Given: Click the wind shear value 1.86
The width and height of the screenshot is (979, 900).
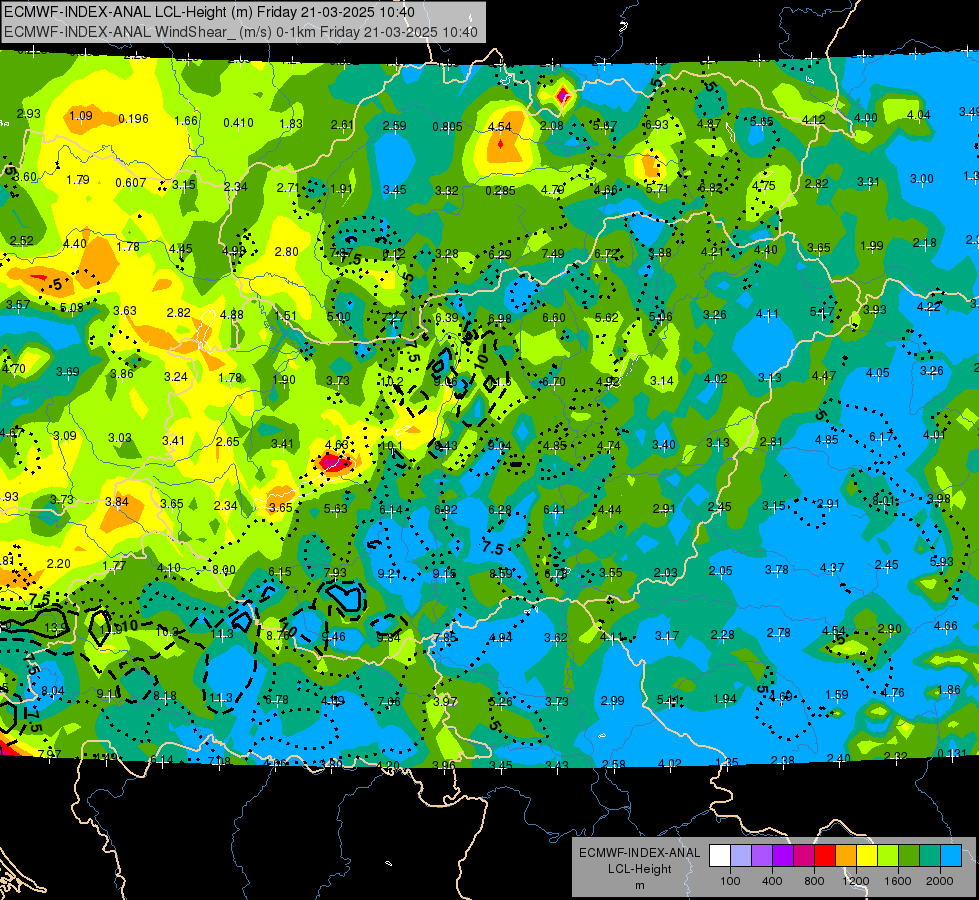Looking at the screenshot, I should pyautogui.click(x=949, y=690).
